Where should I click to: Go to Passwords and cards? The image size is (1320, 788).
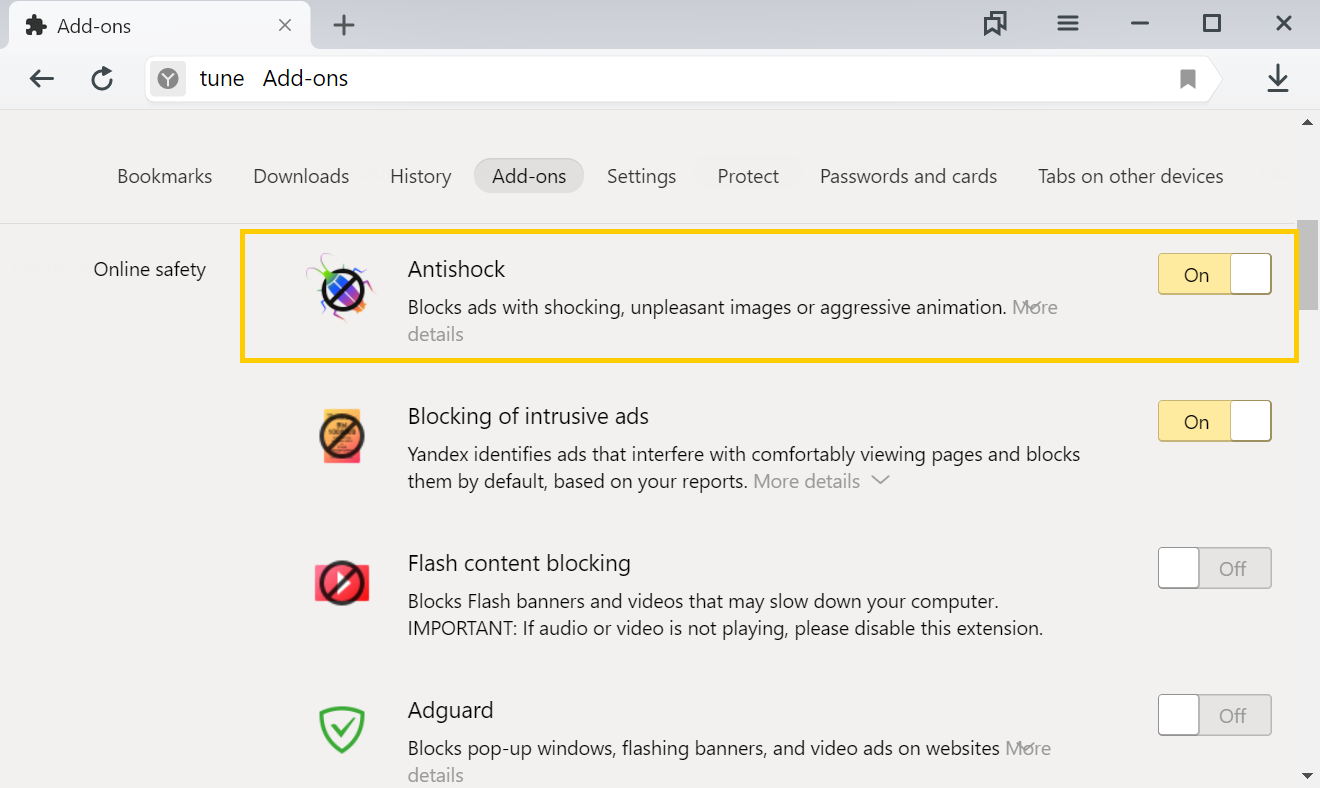[x=908, y=176]
